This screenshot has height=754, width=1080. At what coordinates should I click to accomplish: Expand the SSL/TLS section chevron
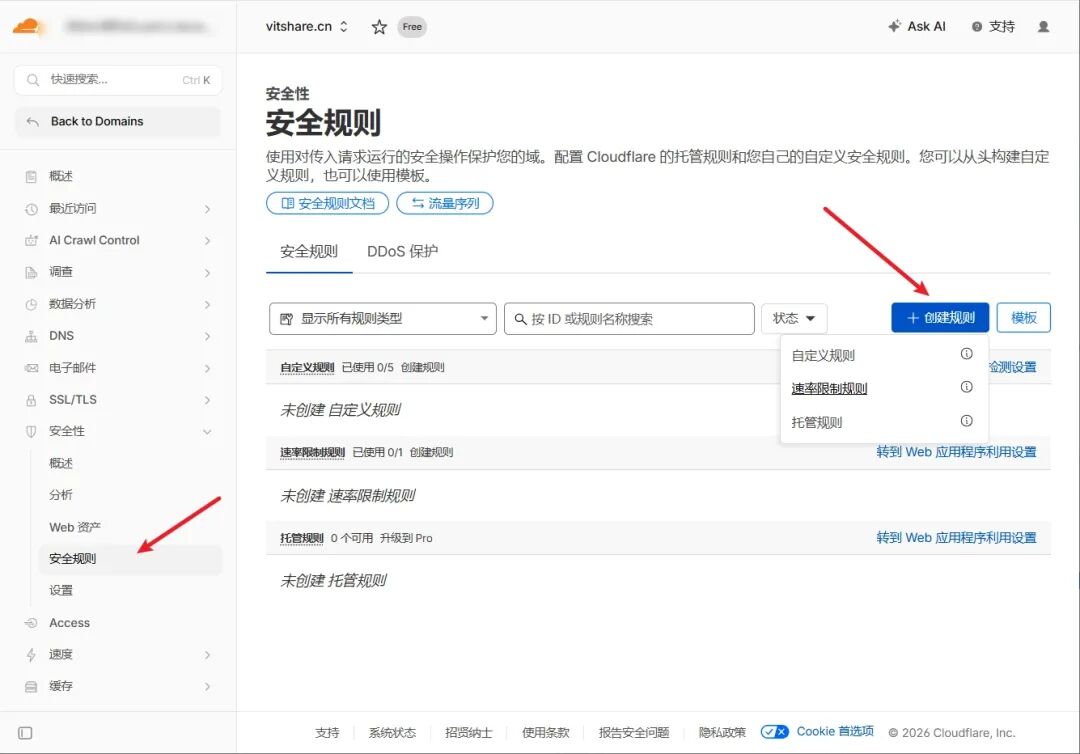click(x=207, y=400)
